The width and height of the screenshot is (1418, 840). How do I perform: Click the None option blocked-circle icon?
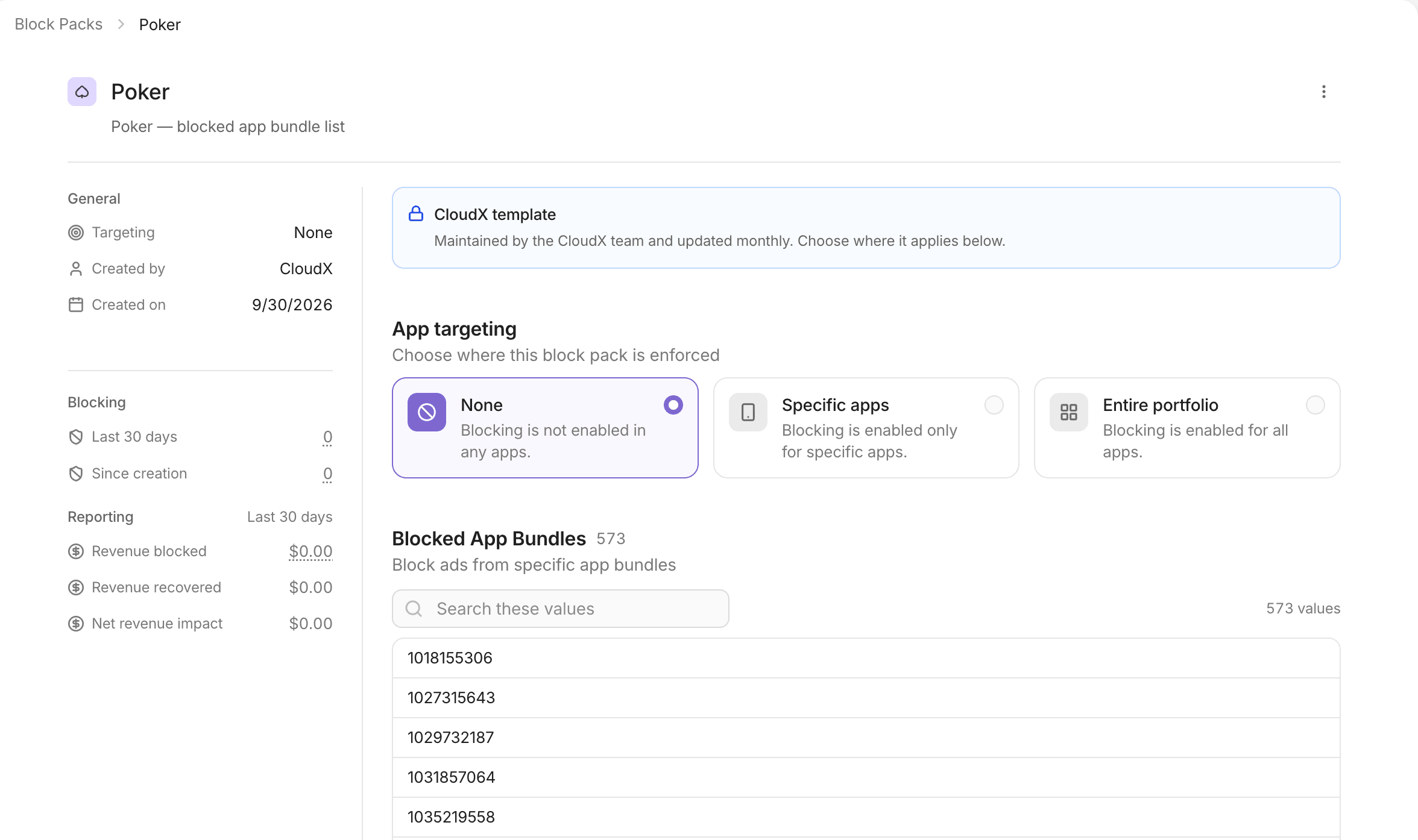coord(427,412)
